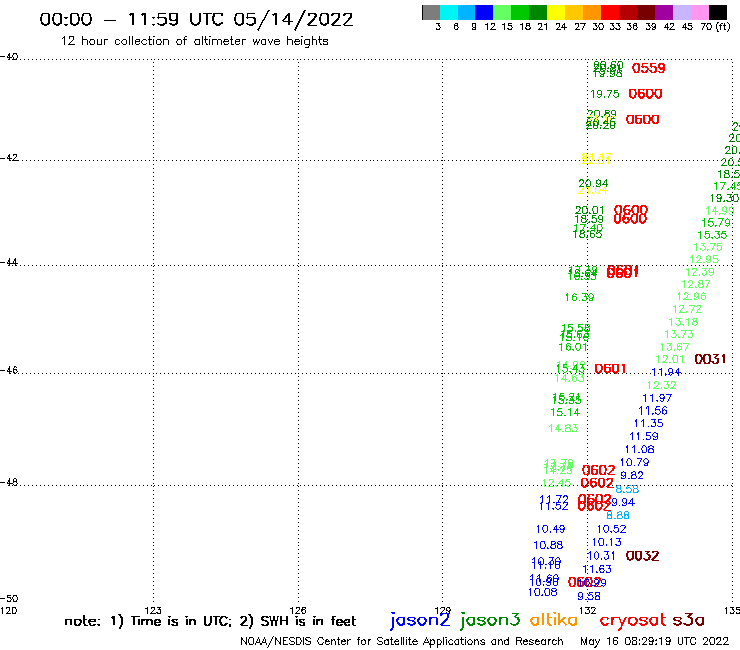
Task: Click the longitude axis label '123'
Action: click(153, 610)
